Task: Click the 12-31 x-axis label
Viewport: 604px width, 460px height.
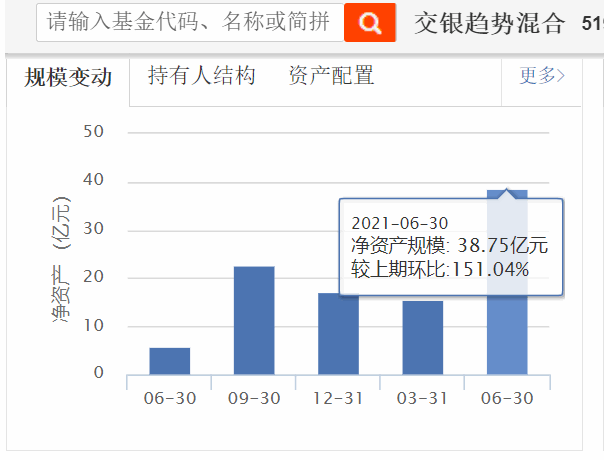Action: (338, 398)
